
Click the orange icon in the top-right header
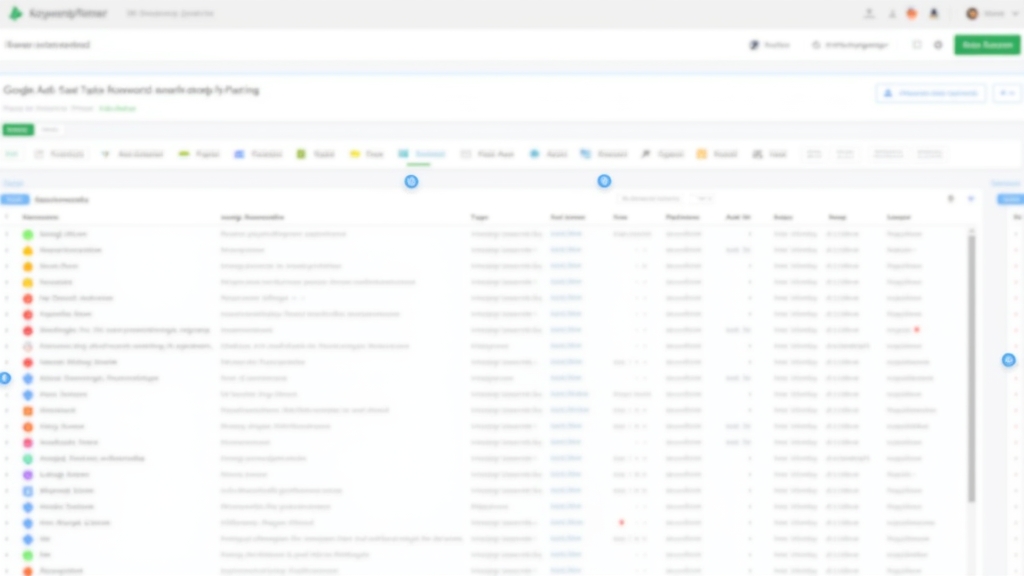click(911, 14)
